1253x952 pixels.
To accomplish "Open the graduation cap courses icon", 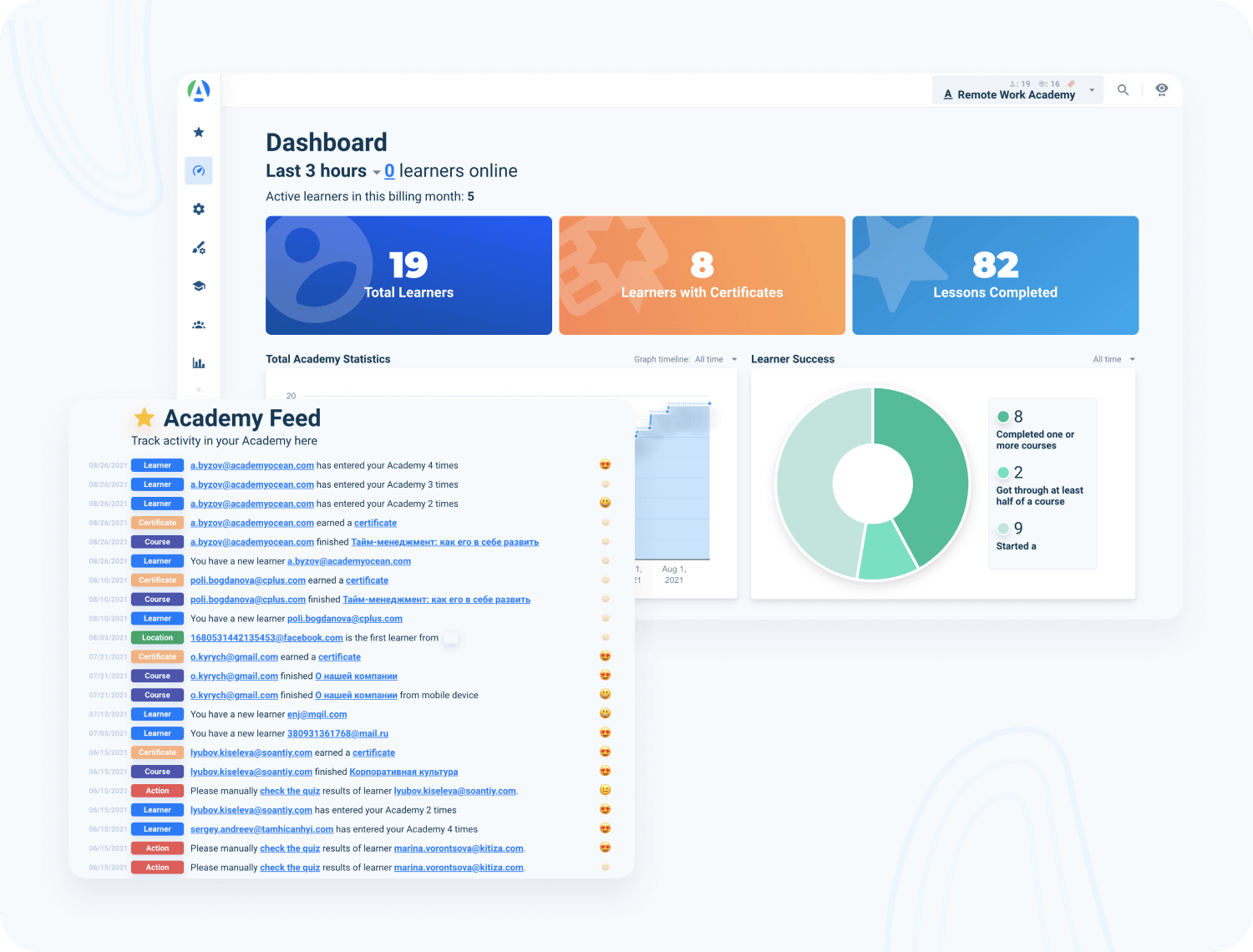I will (199, 286).
